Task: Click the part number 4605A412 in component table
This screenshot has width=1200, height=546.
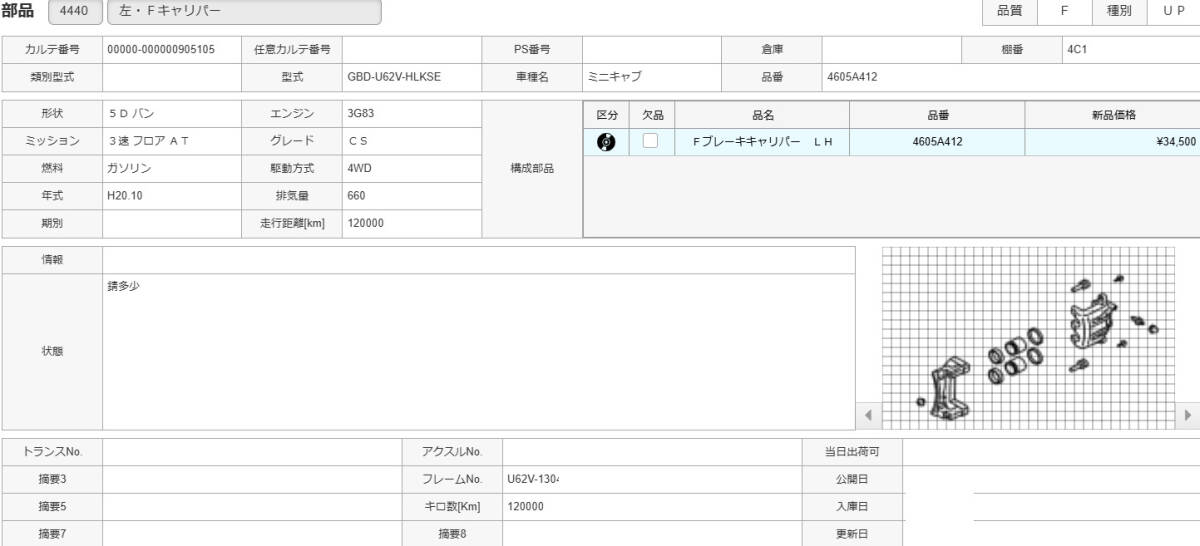Action: tap(937, 142)
